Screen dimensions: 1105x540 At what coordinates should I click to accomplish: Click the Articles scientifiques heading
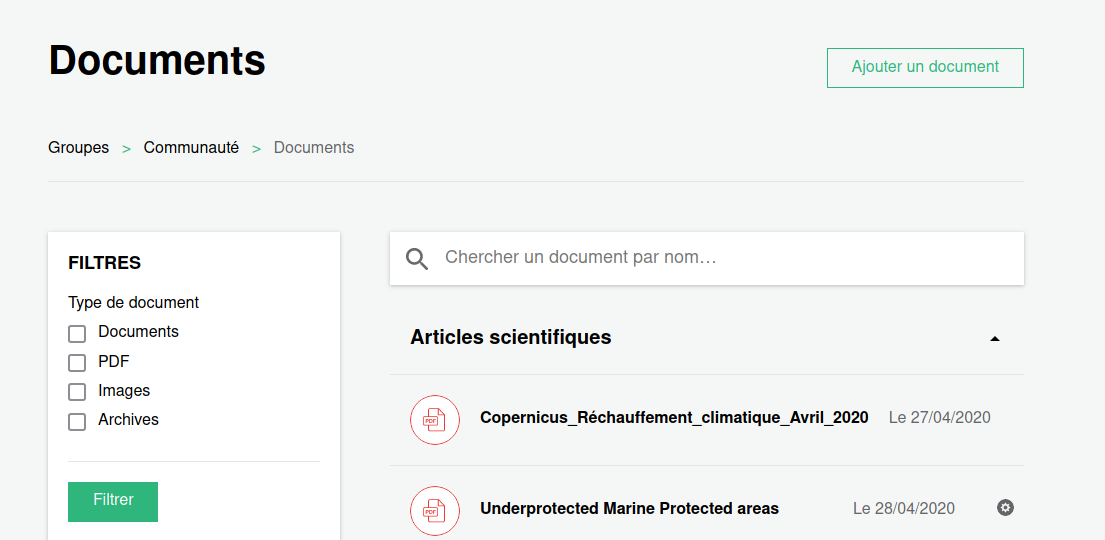(x=511, y=338)
